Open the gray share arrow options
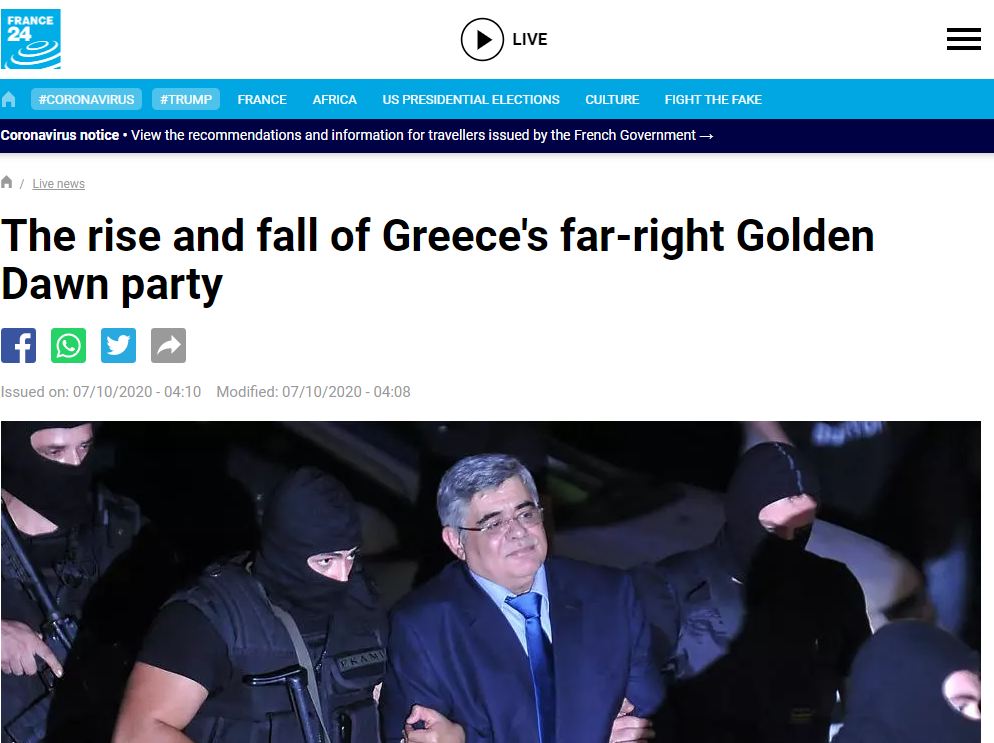994x743 pixels. pyautogui.click(x=169, y=346)
